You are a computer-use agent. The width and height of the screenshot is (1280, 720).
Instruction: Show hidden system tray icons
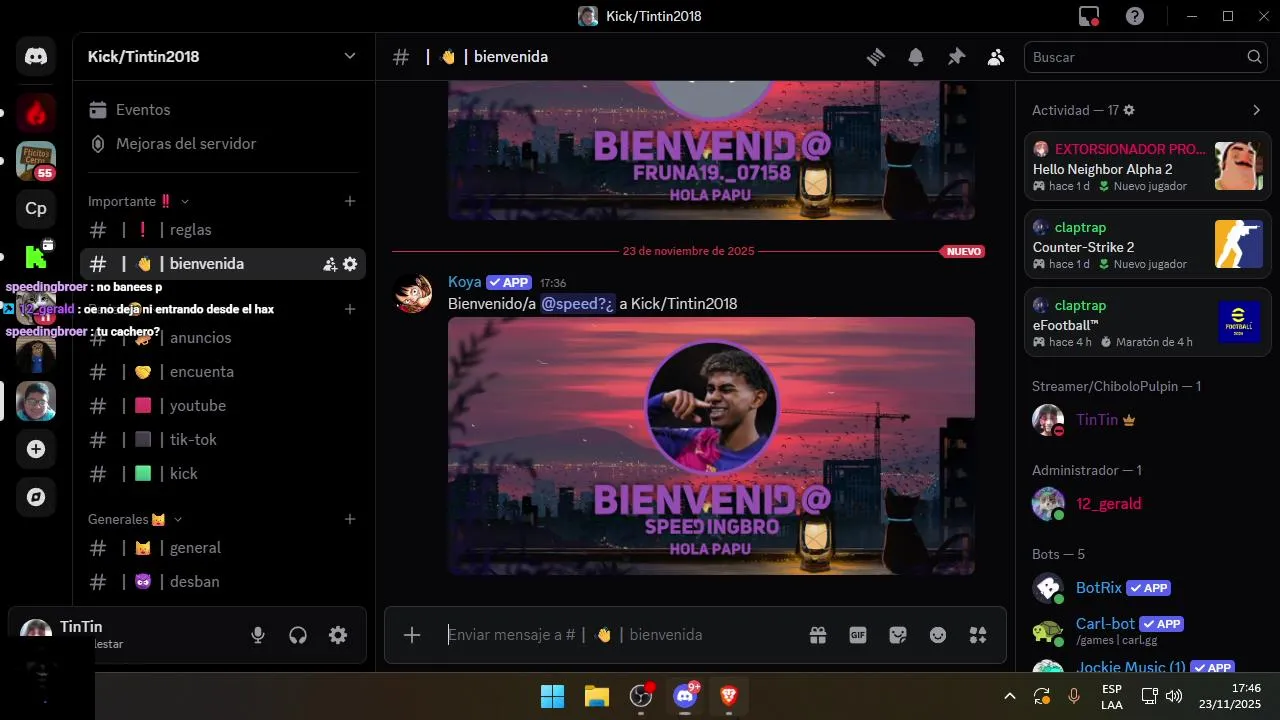(x=1010, y=696)
